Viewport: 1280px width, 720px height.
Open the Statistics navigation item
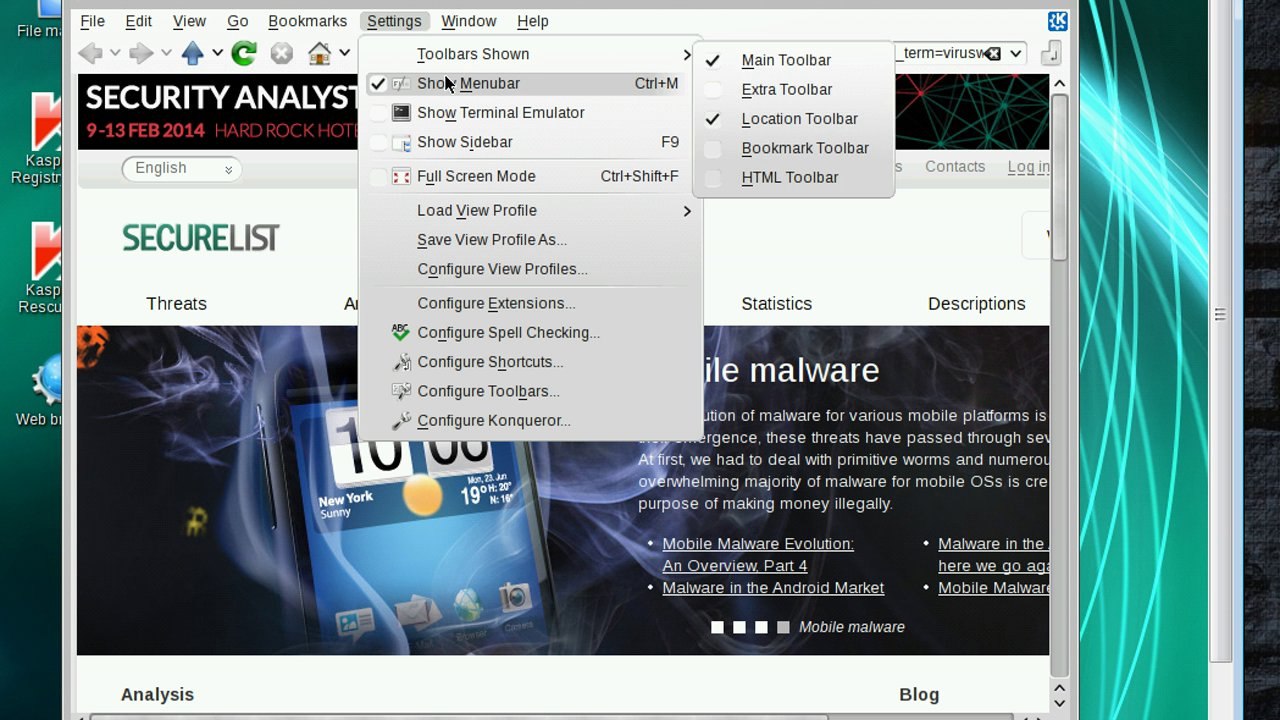pyautogui.click(x=776, y=304)
